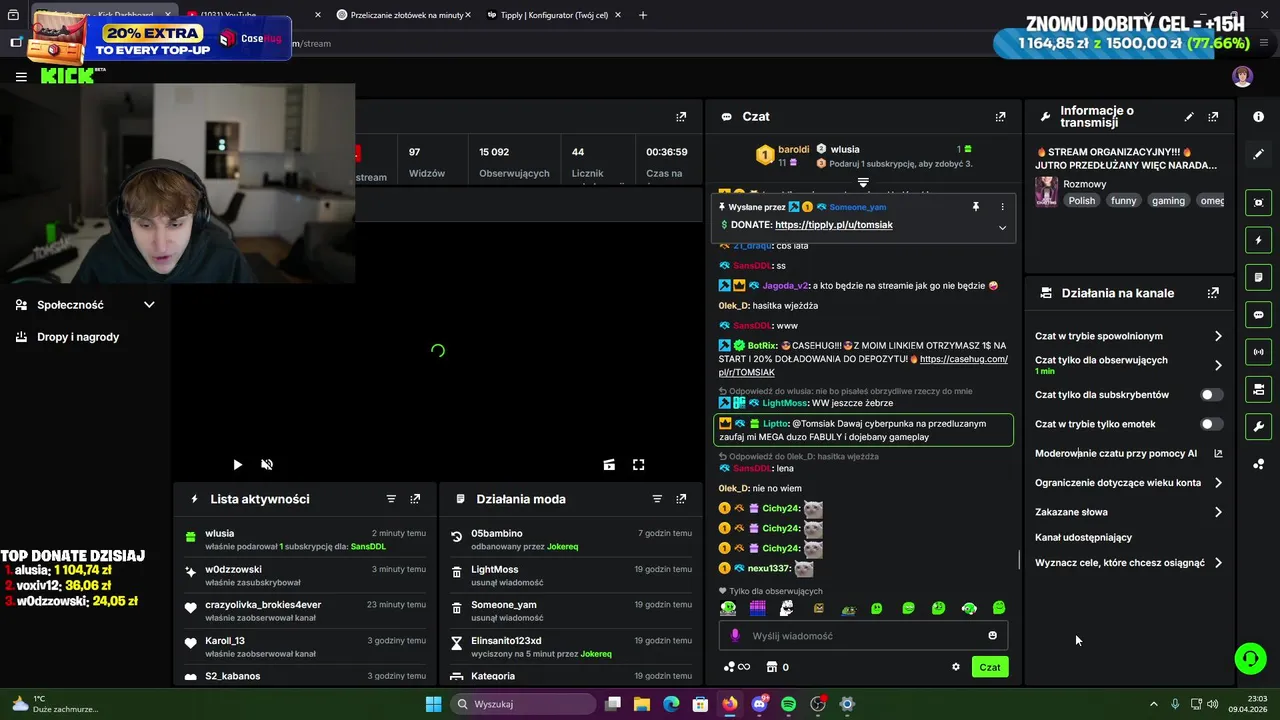The height and width of the screenshot is (720, 1280).
Task: Pop out Działania moda panel
Action: tap(681, 499)
